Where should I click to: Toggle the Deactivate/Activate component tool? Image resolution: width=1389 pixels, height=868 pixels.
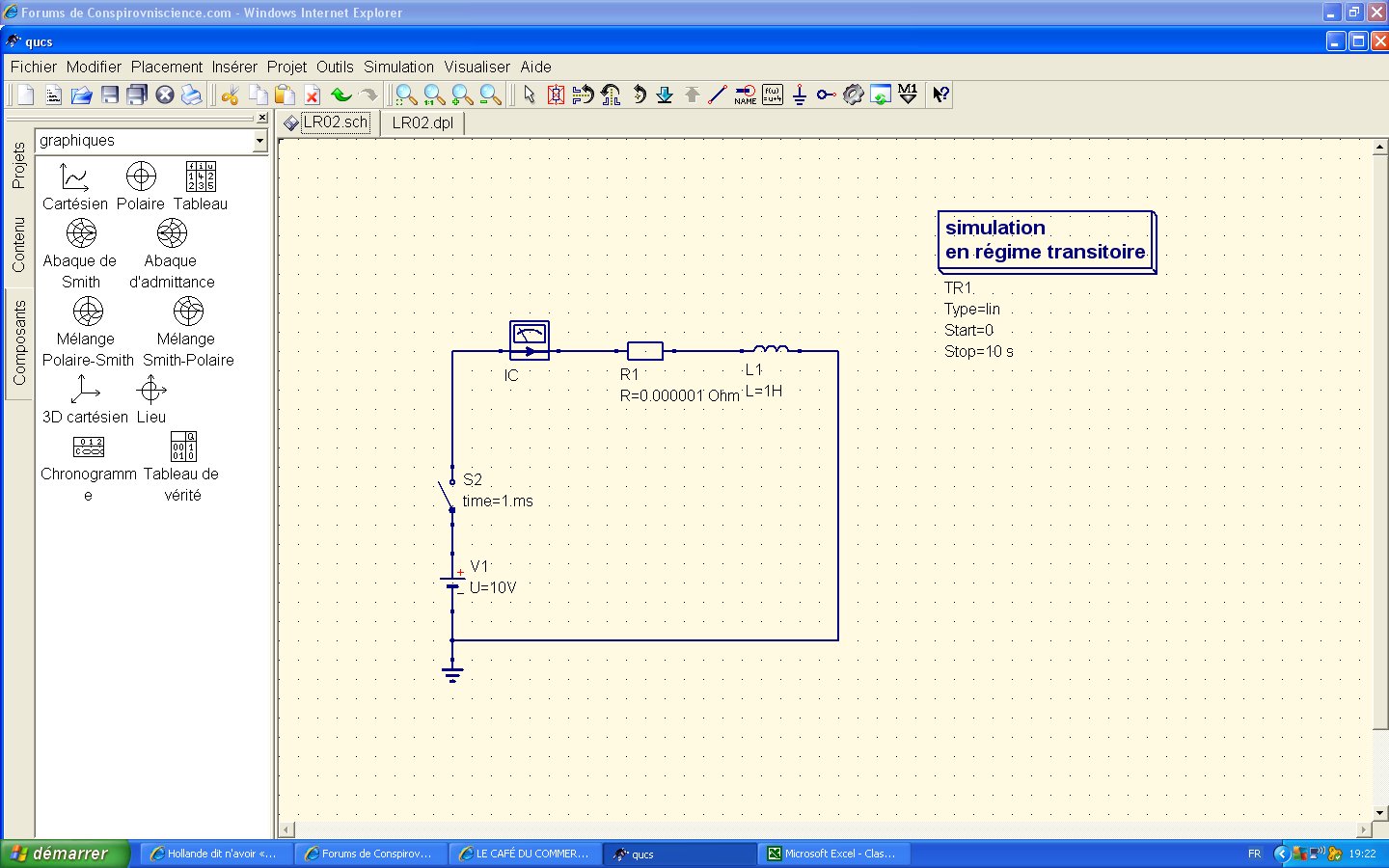click(x=556, y=95)
